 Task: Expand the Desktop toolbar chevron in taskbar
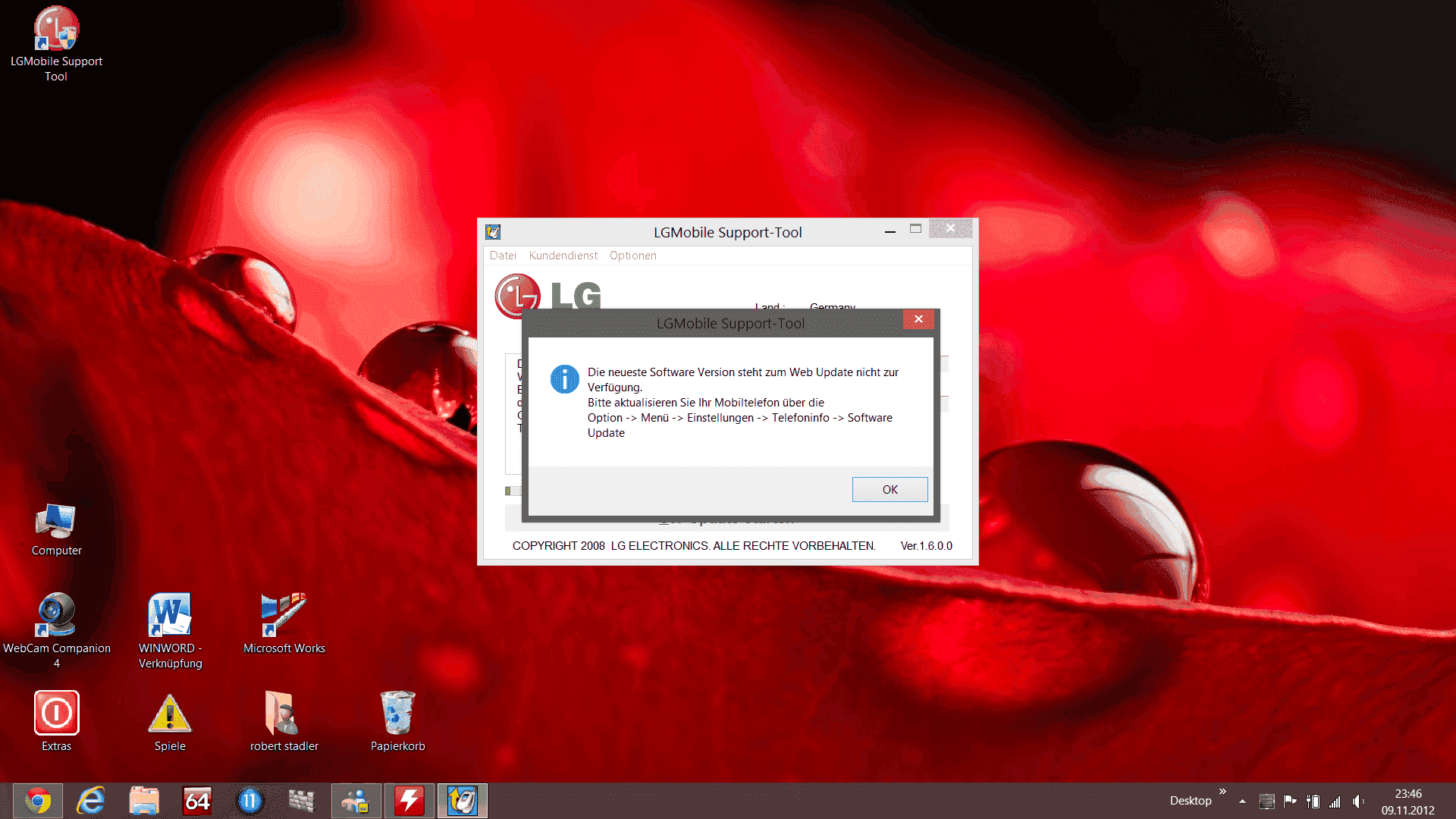[x=1222, y=792]
